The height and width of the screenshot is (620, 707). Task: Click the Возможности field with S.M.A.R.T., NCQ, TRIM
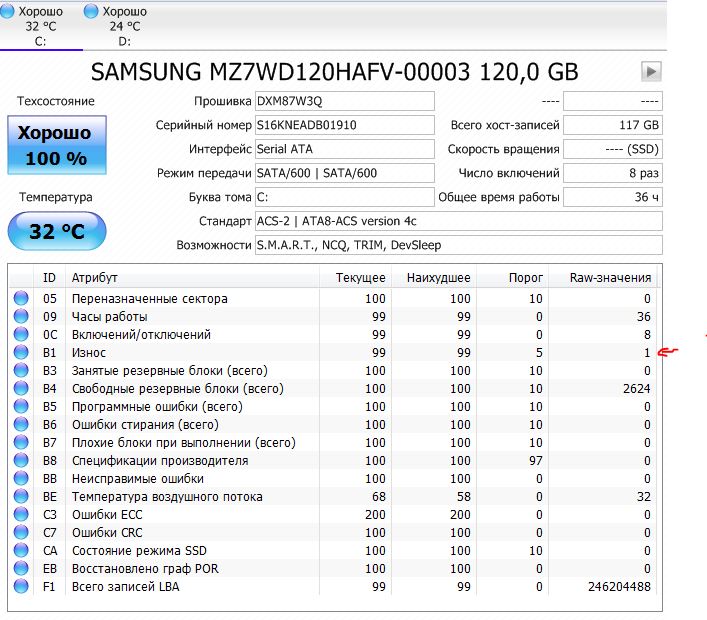coord(459,245)
